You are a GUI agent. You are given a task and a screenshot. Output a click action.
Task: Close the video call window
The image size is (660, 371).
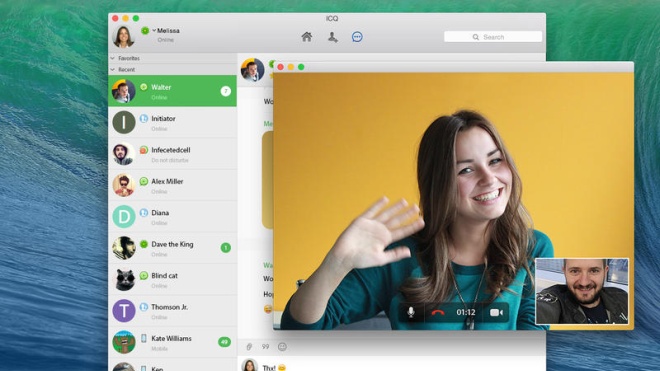click(280, 67)
